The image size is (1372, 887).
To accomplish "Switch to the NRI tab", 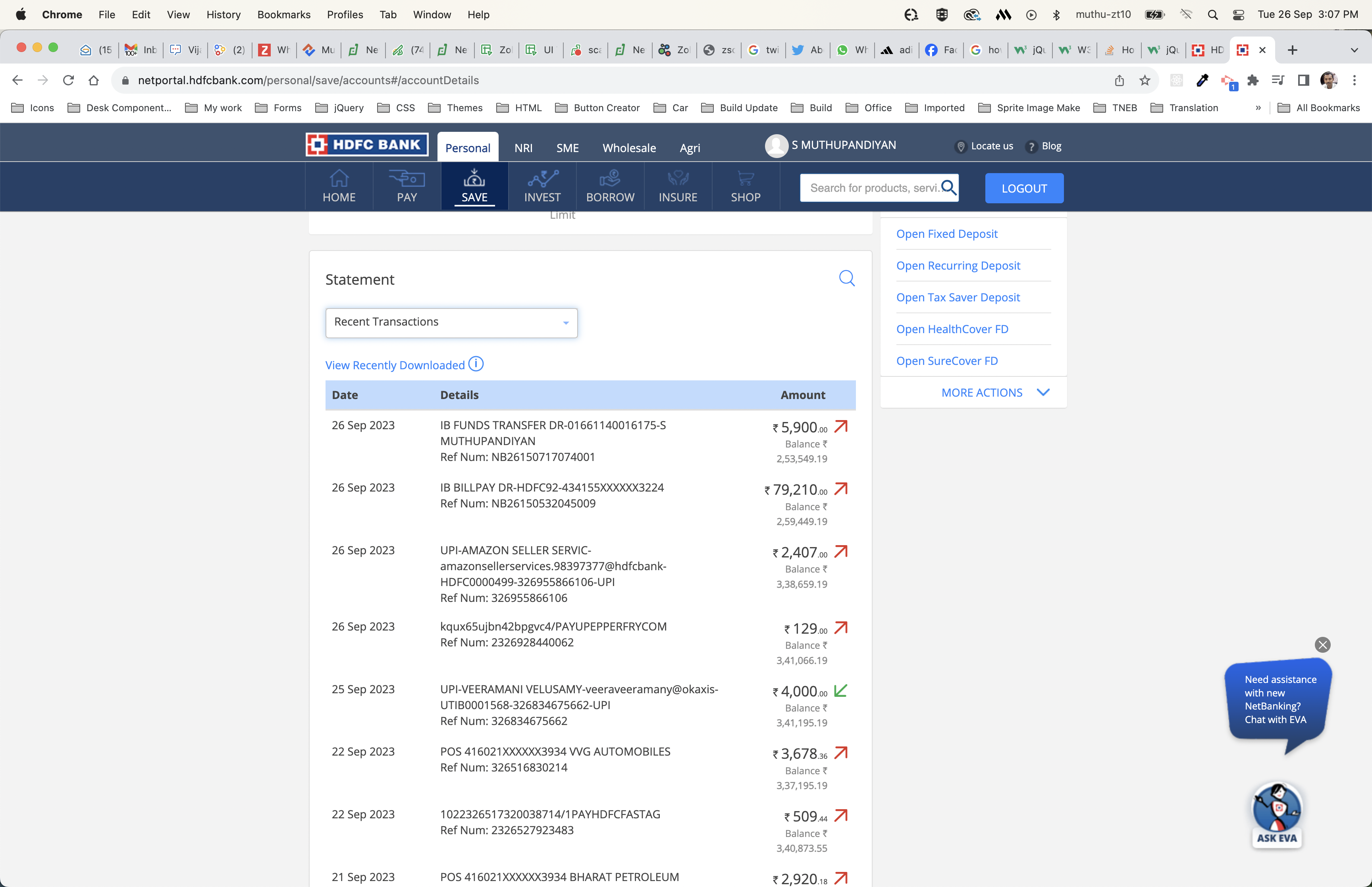I will pos(523,148).
